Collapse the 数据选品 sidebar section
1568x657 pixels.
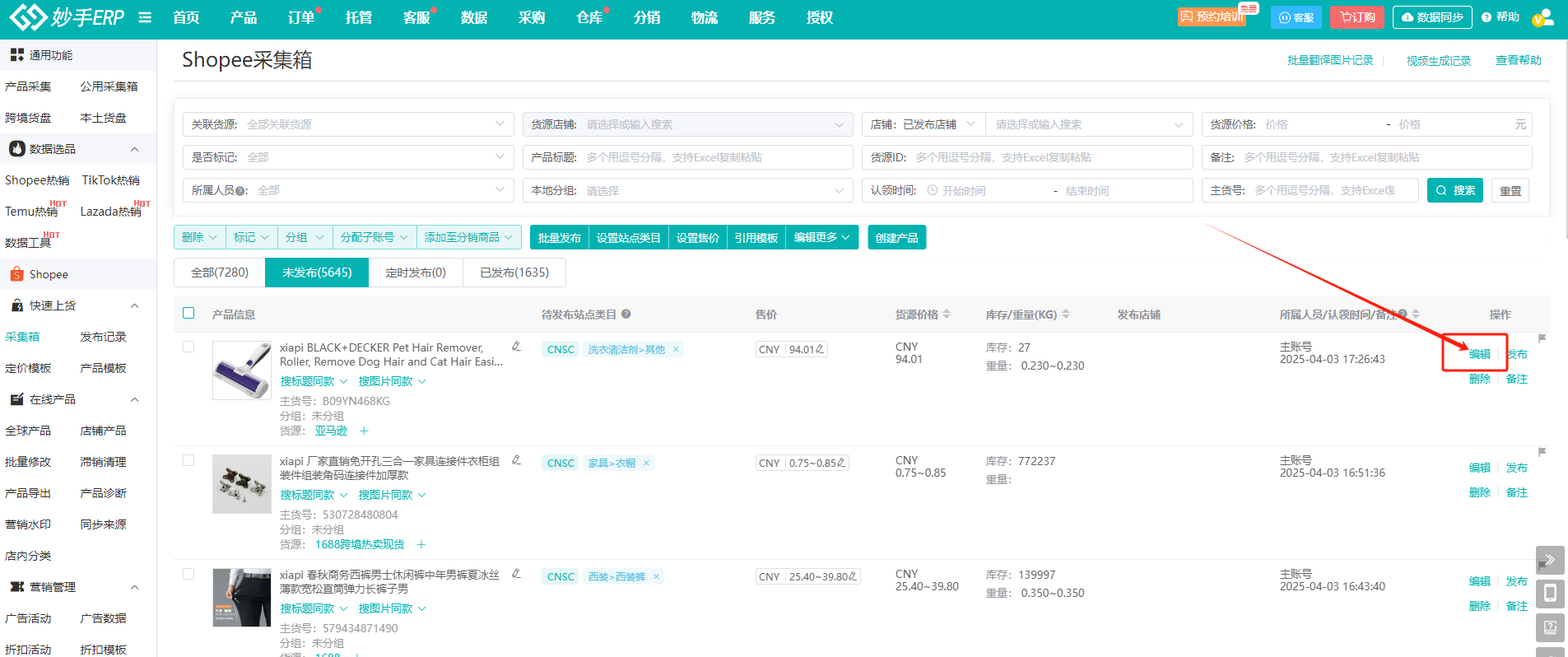point(134,149)
